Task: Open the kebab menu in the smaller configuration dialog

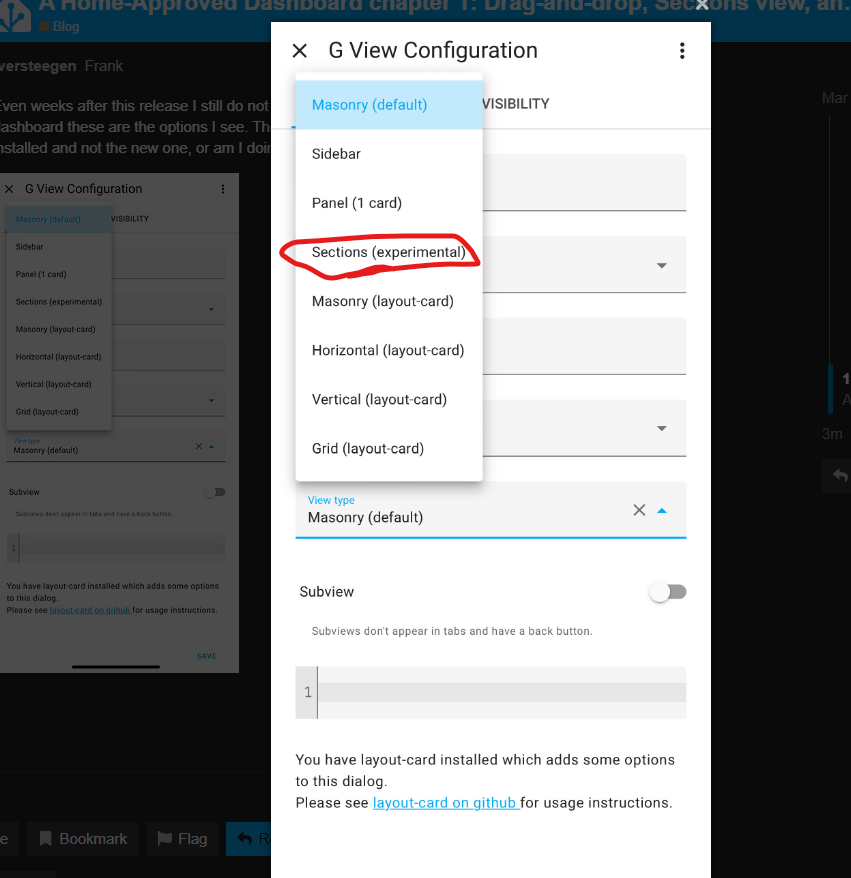Action: tap(222, 189)
